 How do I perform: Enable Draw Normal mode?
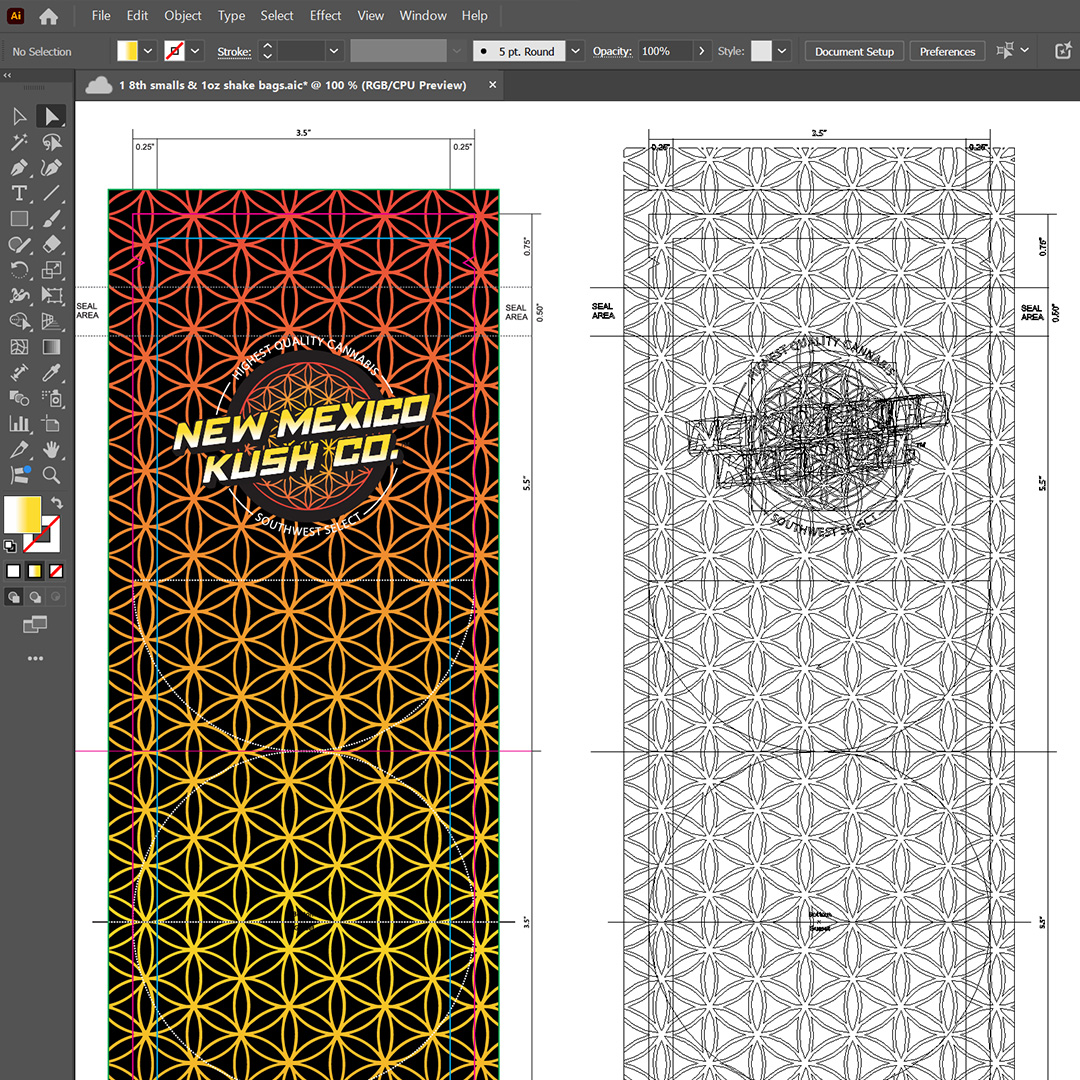[x=13, y=597]
